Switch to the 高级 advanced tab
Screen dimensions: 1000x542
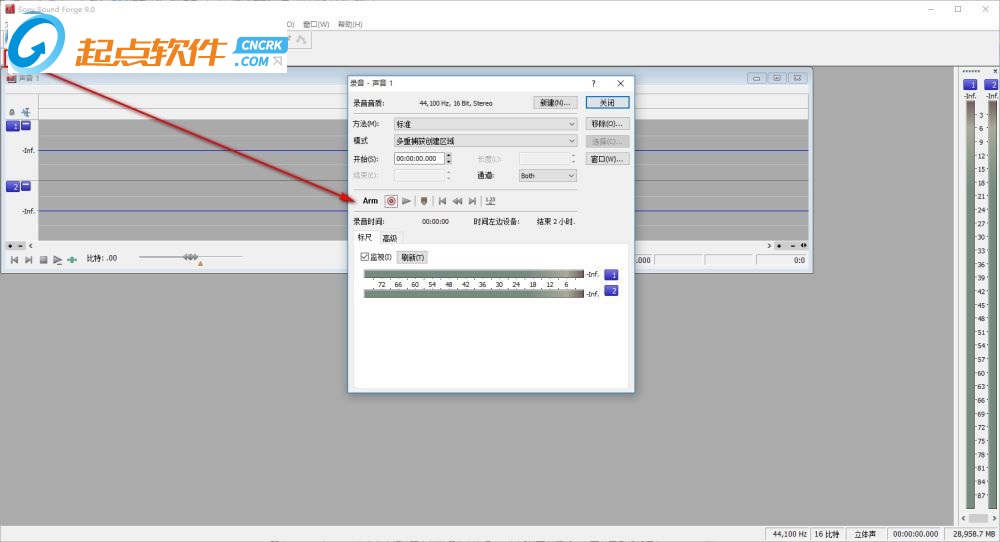pyautogui.click(x=390, y=238)
